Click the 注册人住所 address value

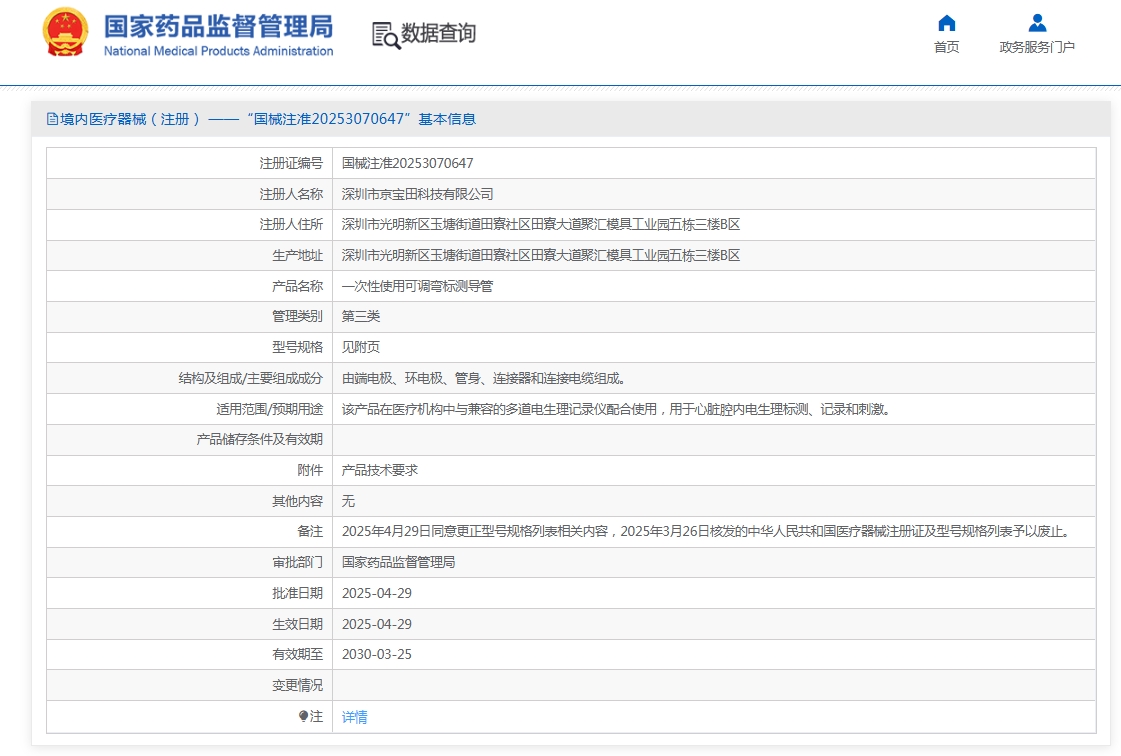(540, 225)
